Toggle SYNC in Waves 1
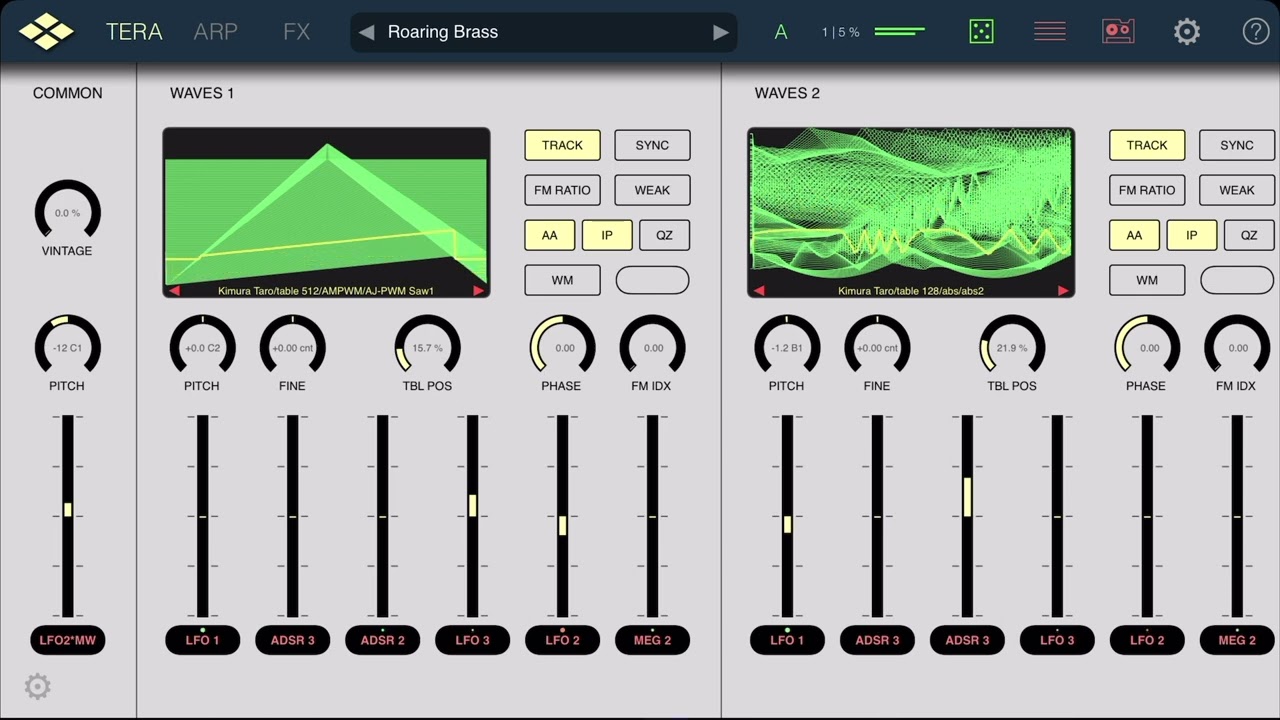1280x720 pixels. pos(652,145)
